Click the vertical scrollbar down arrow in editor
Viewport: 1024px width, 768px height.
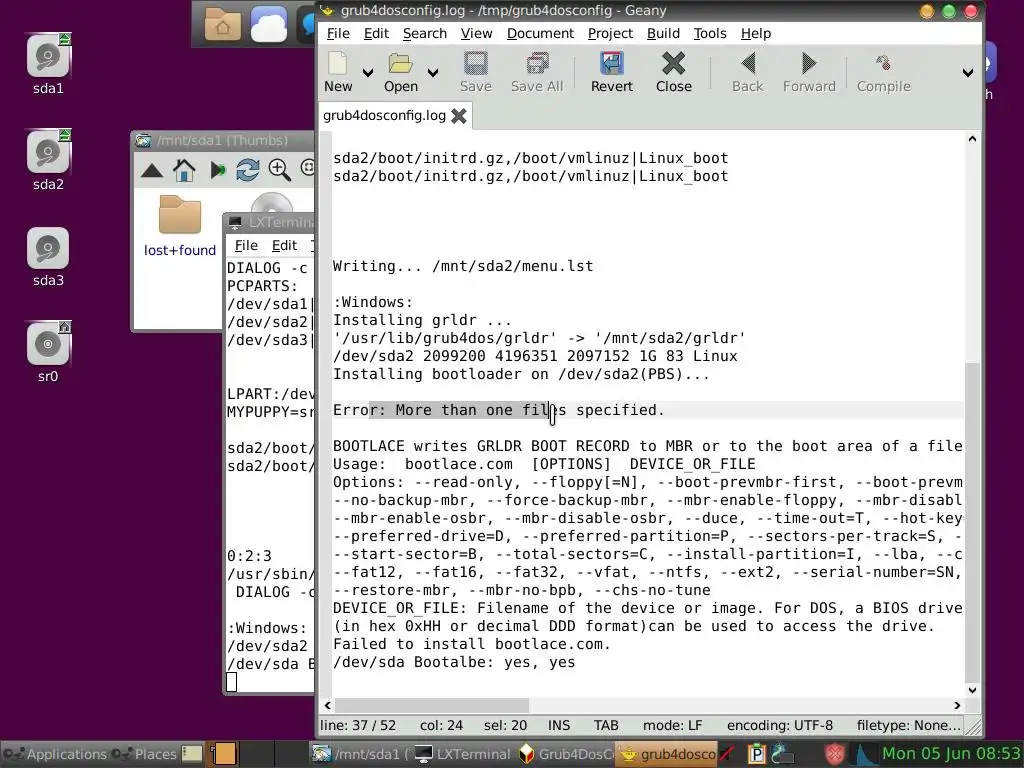972,690
